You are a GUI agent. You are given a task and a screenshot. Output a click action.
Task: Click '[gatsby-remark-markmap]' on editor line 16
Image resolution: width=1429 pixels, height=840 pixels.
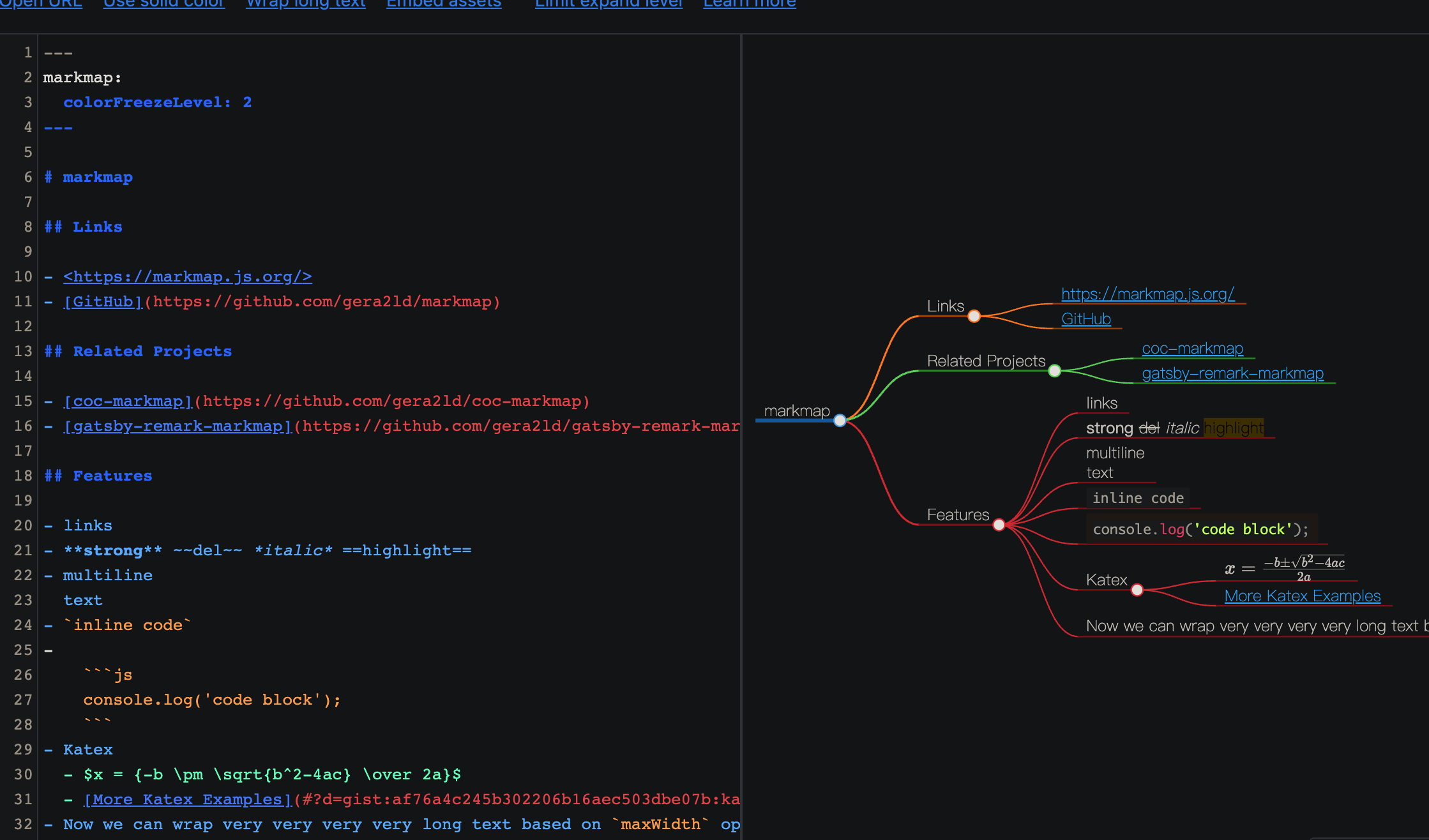[178, 426]
